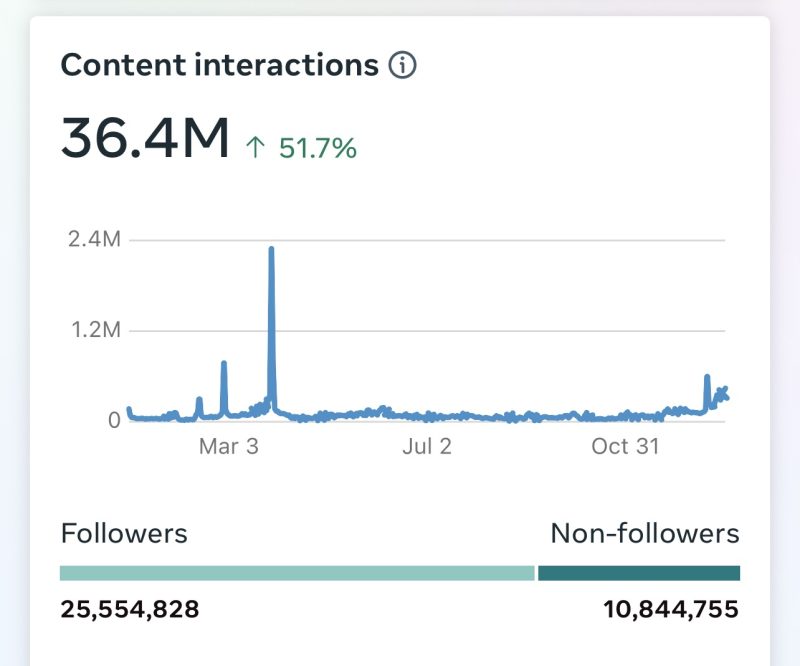
Task: Click the light teal Followers bar segment
Action: (x=297, y=573)
